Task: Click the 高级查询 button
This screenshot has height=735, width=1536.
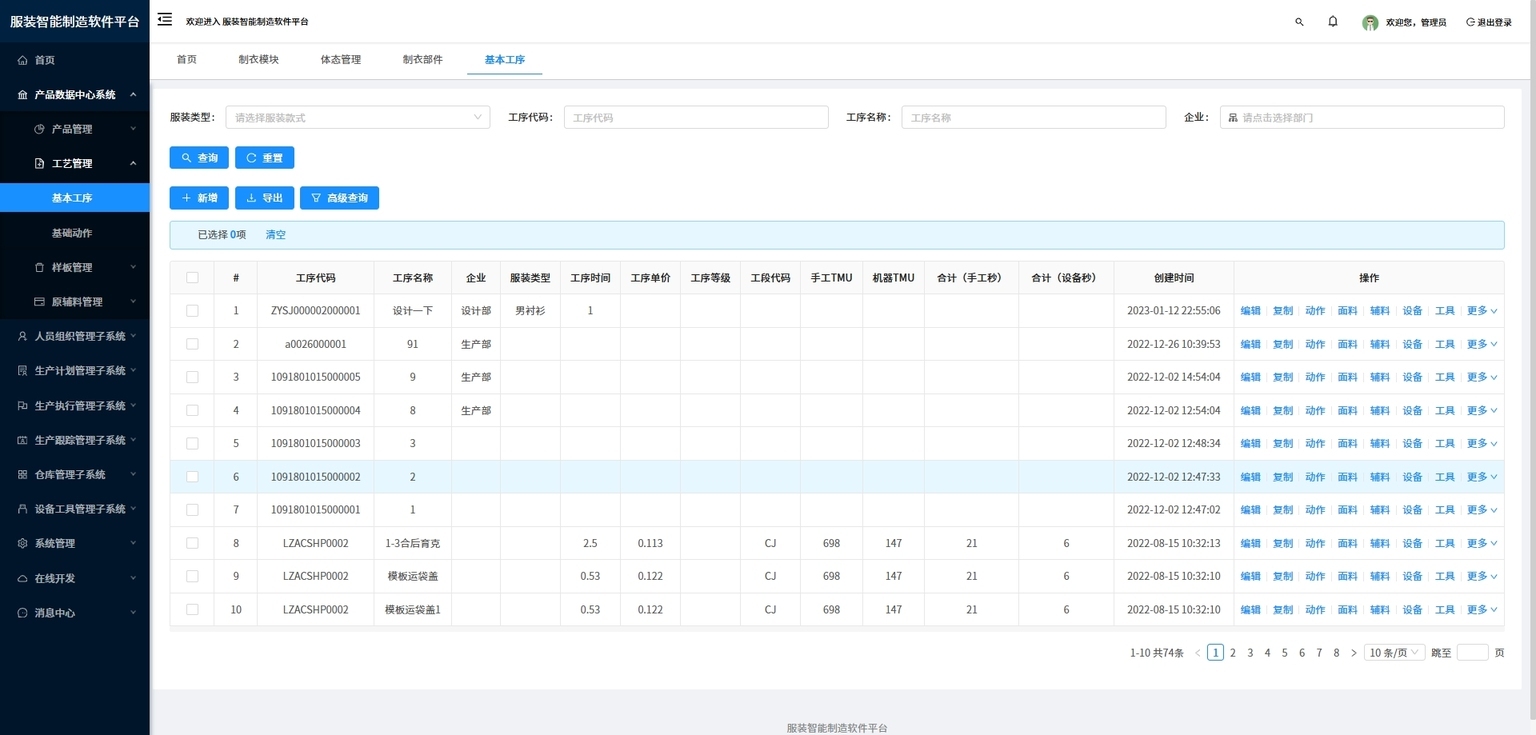Action: [339, 198]
